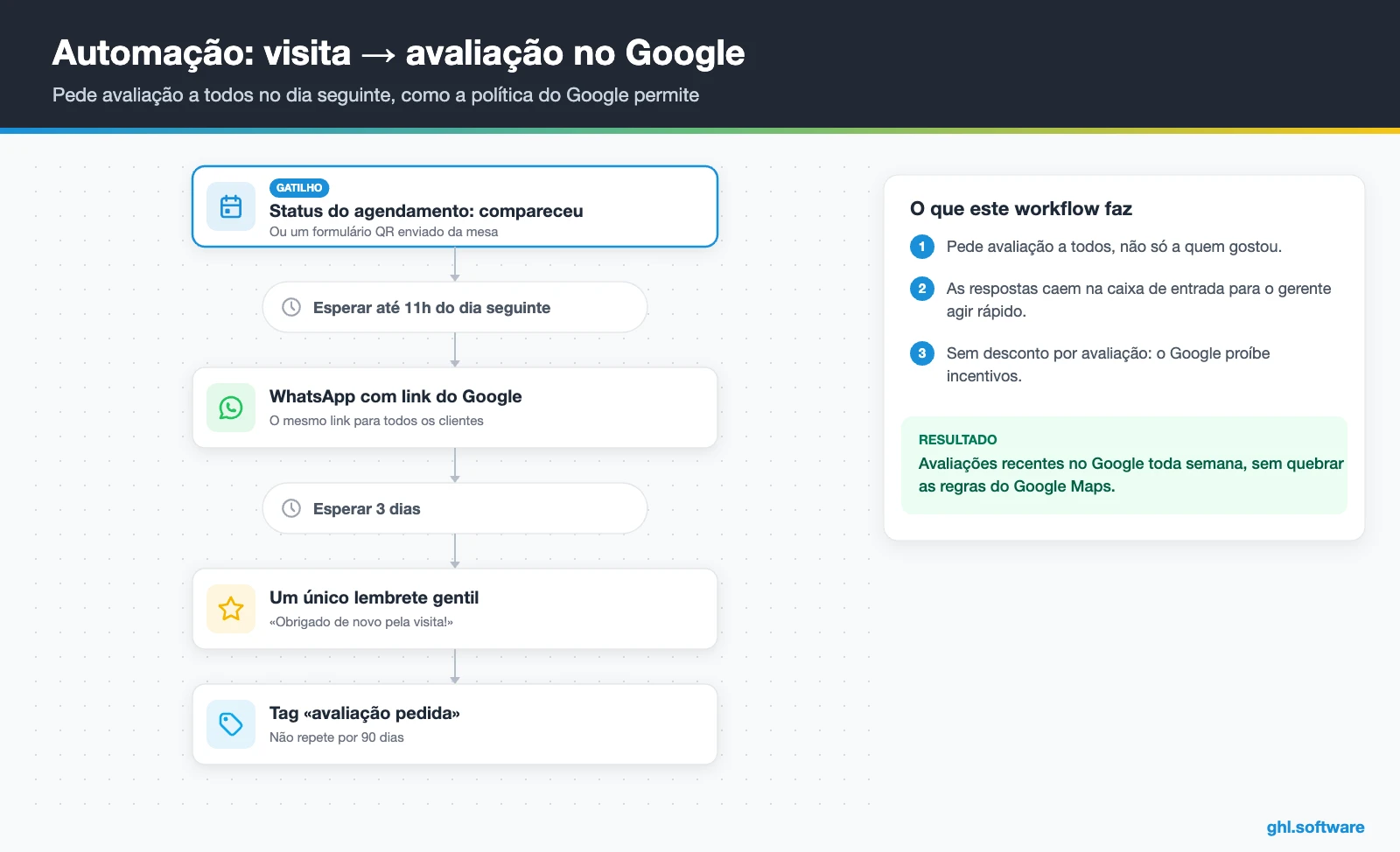Open the ghl.software link
Viewport: 1400px width, 852px height.
point(1315,827)
